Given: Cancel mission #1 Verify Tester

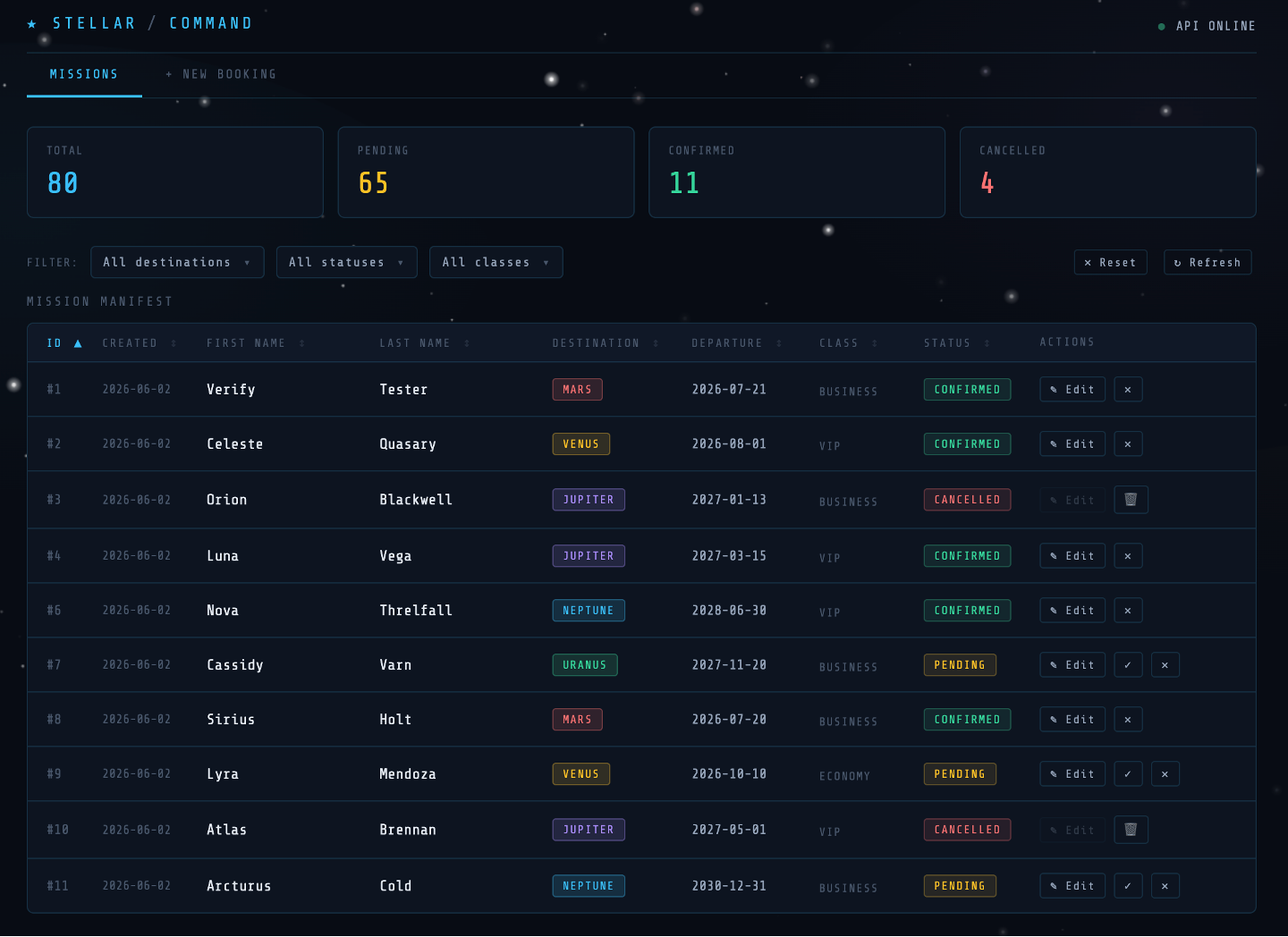Looking at the screenshot, I should [x=1128, y=390].
